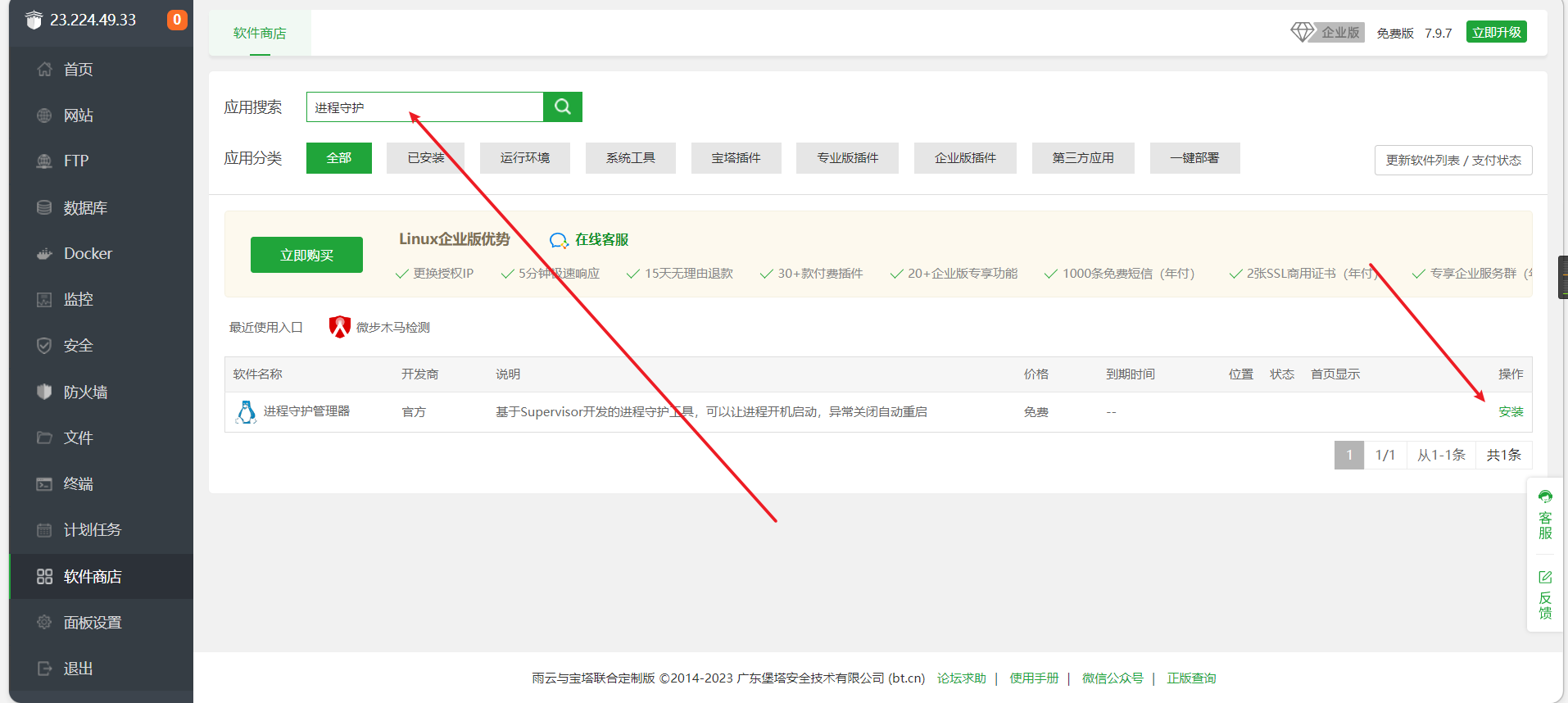The height and width of the screenshot is (703, 1568).
Task: Click the gear icon beside 面板设置
Action: click(44, 622)
